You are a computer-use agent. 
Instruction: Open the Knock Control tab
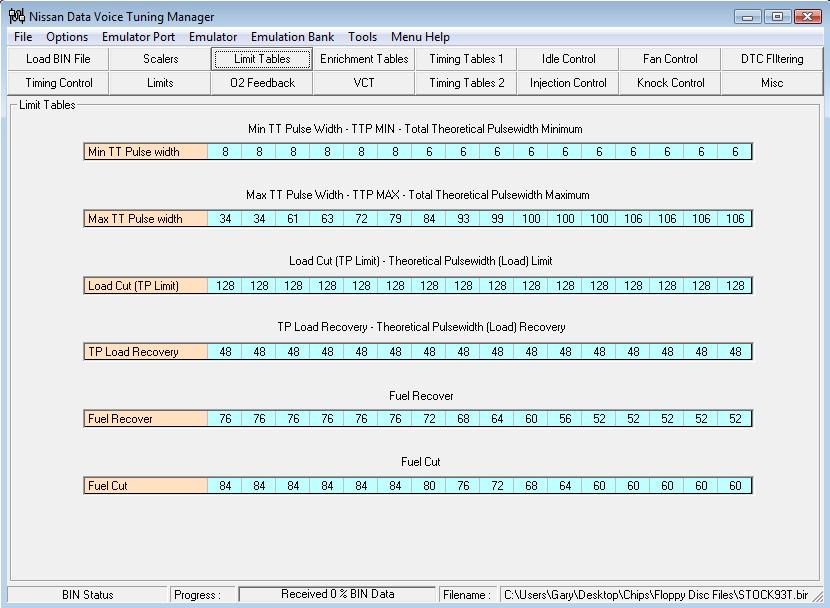click(670, 83)
